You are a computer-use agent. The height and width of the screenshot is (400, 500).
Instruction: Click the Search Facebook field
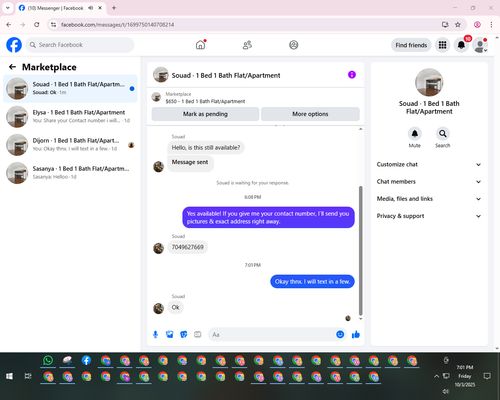coord(80,45)
